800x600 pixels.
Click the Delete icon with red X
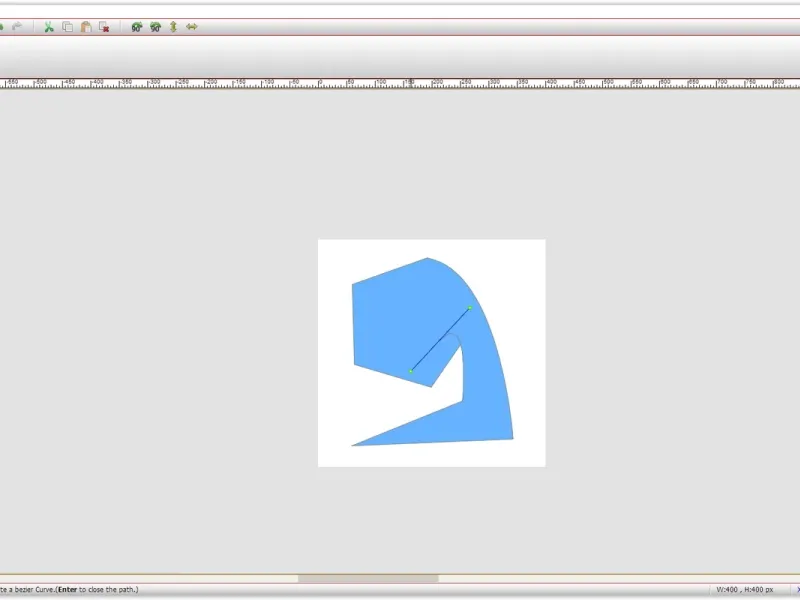click(104, 27)
